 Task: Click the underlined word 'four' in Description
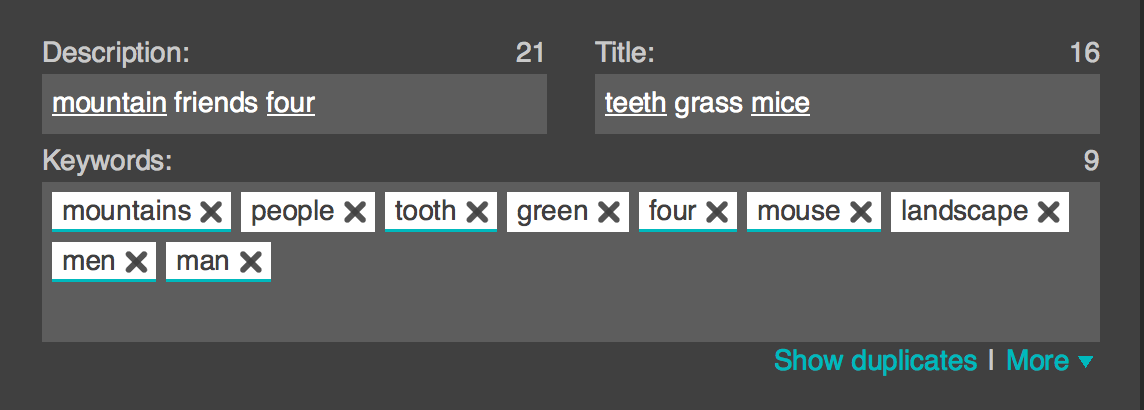[290, 103]
